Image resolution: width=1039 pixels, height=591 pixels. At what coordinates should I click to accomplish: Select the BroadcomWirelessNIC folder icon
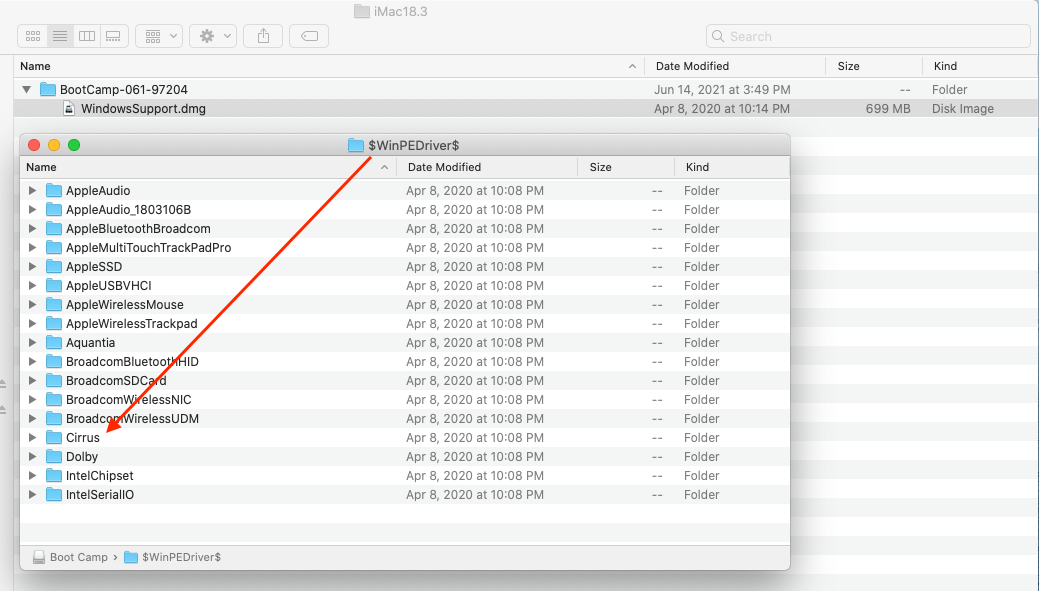coord(54,400)
